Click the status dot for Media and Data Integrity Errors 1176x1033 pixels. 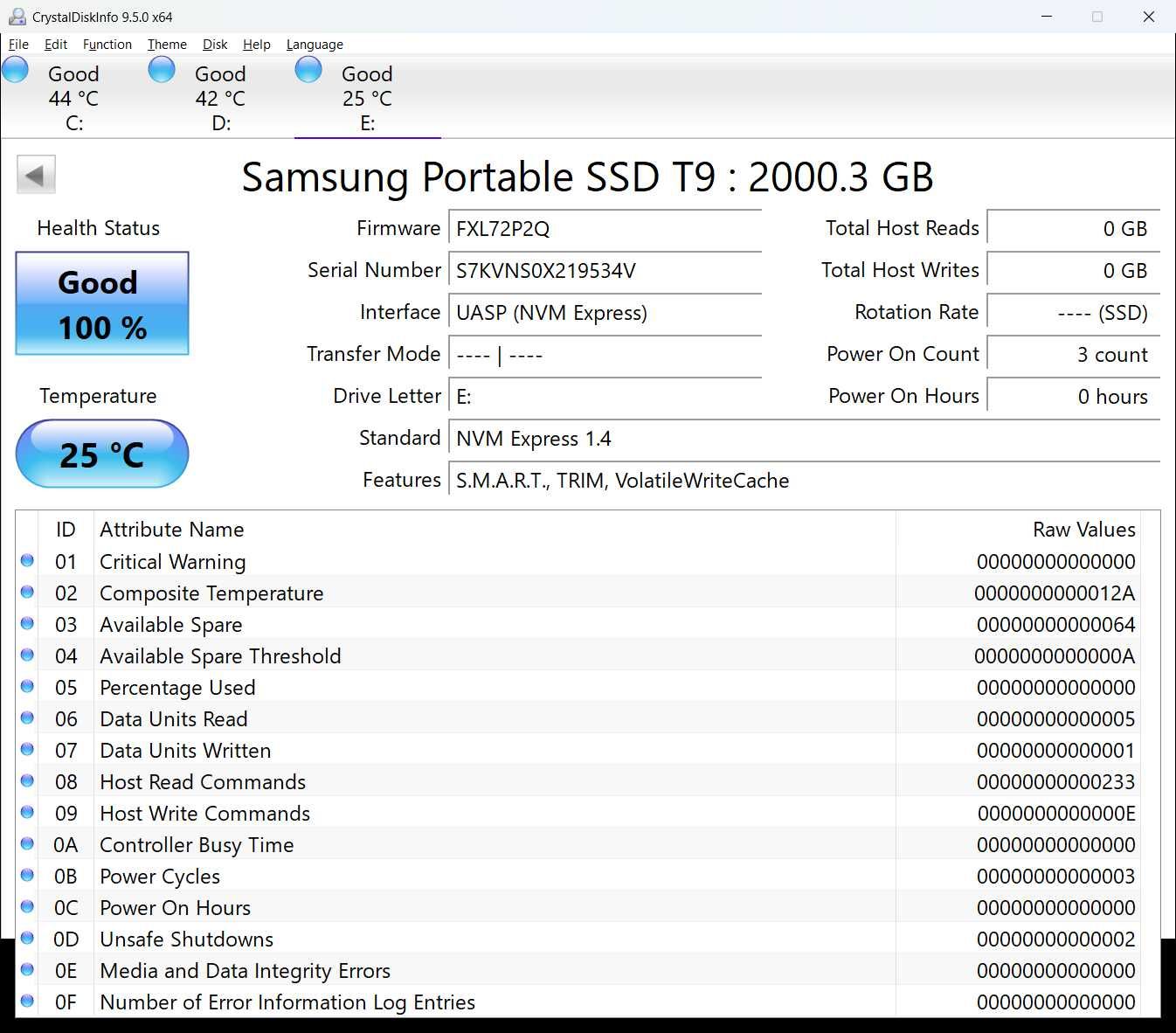point(27,969)
